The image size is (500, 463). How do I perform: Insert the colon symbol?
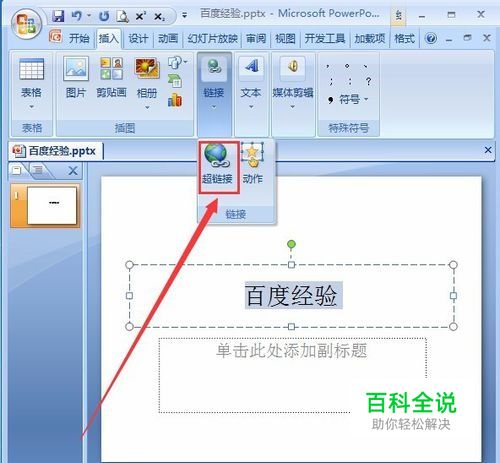click(x=349, y=81)
